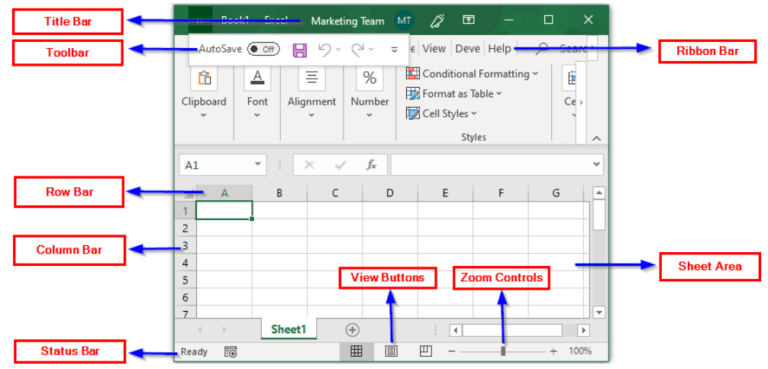Click the Ready status text

(x=194, y=352)
